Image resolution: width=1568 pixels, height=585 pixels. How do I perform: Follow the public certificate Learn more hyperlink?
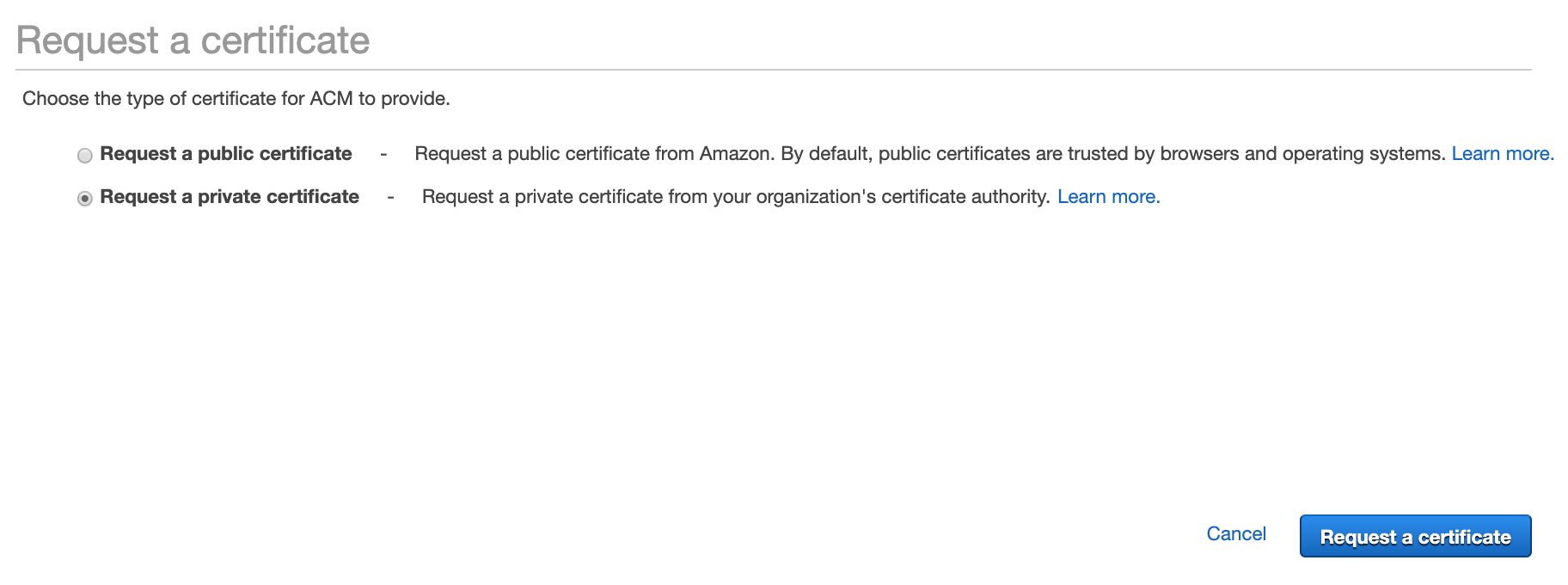click(1501, 153)
